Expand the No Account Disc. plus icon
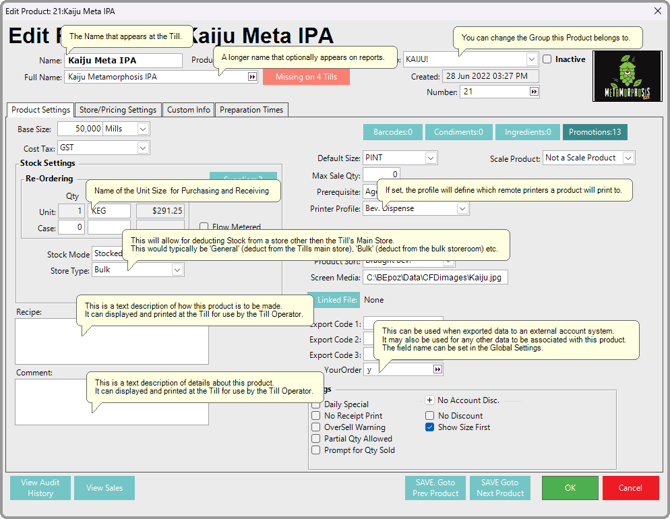 [x=430, y=399]
